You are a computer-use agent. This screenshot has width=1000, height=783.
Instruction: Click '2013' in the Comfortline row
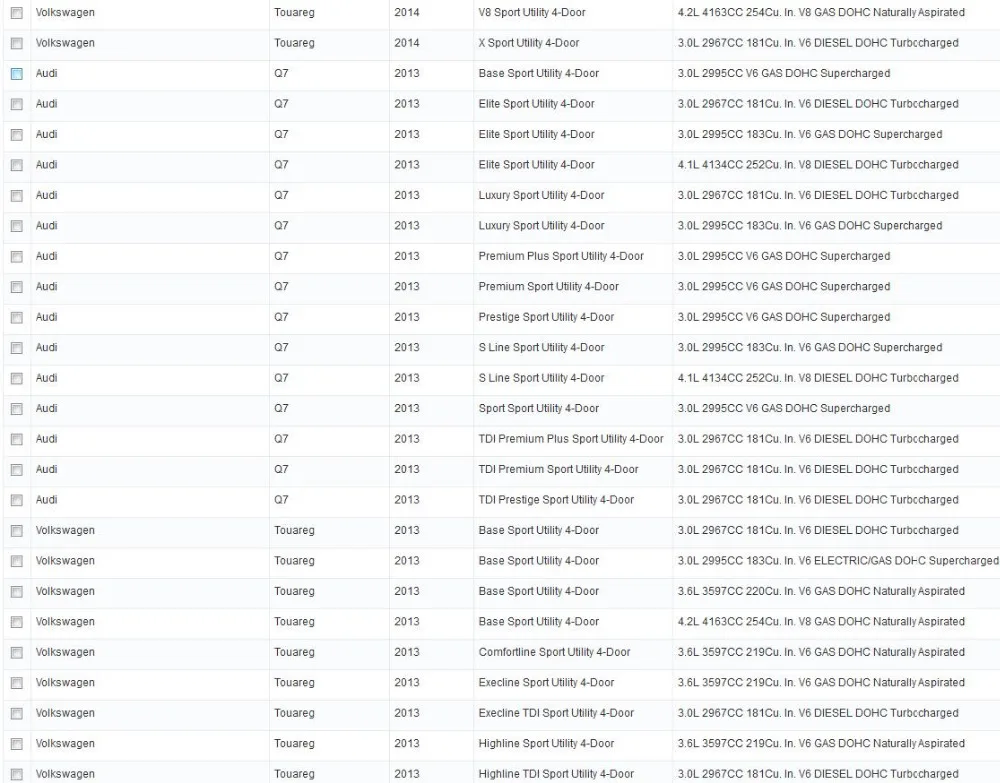[x=407, y=652]
